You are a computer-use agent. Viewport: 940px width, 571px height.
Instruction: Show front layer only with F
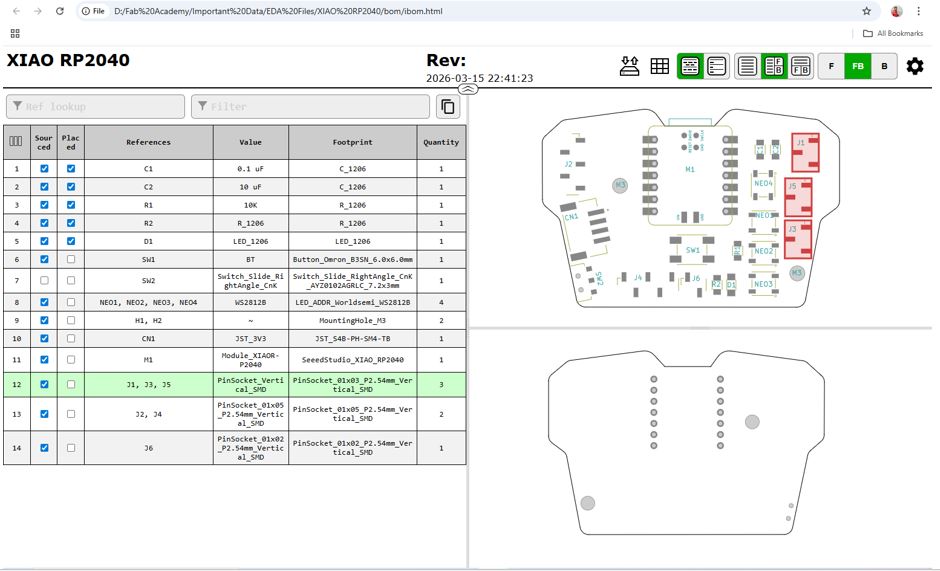click(x=831, y=66)
